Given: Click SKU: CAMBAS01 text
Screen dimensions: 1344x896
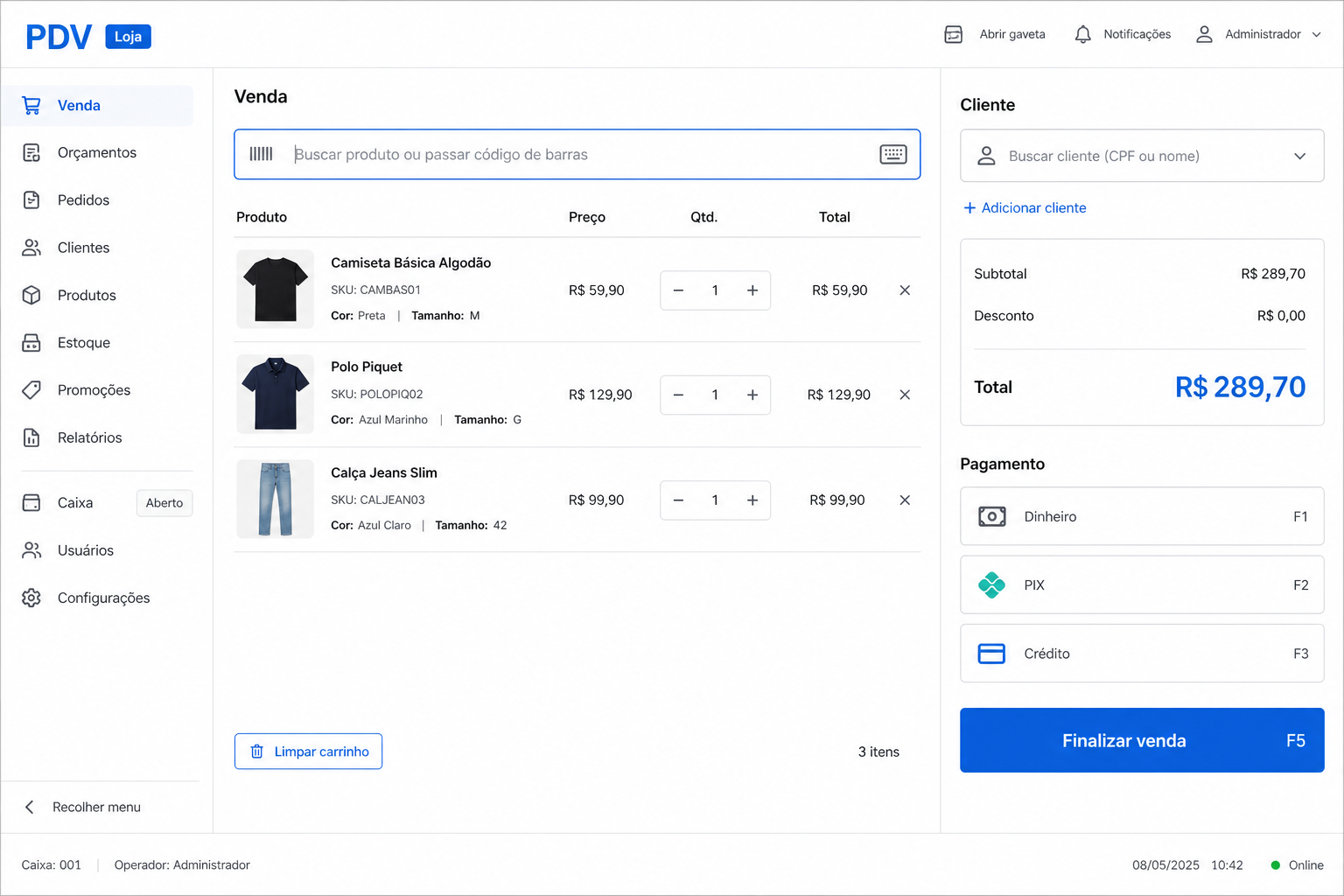Looking at the screenshot, I should pos(375,290).
